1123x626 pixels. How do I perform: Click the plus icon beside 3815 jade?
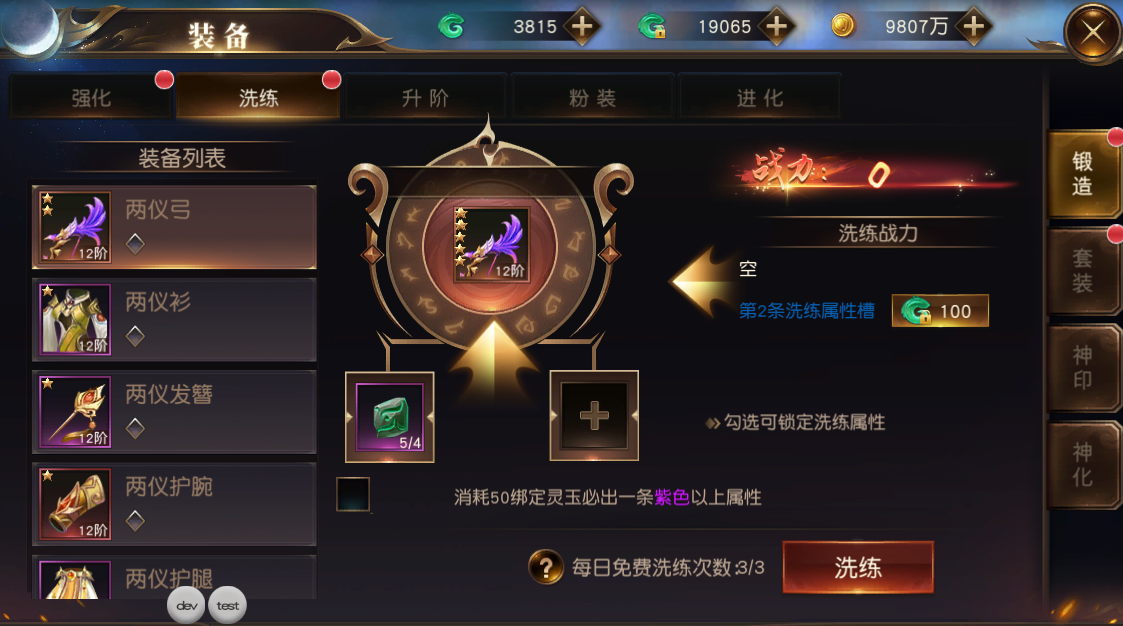click(582, 27)
